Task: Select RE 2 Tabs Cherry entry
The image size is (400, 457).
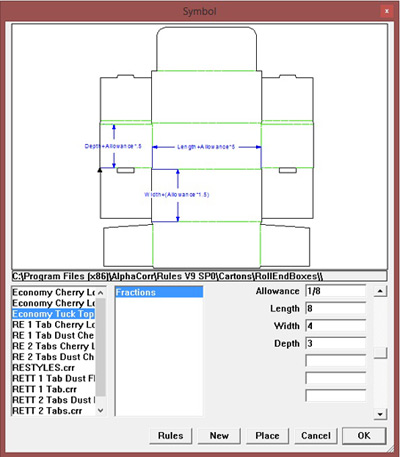Action: [53, 346]
